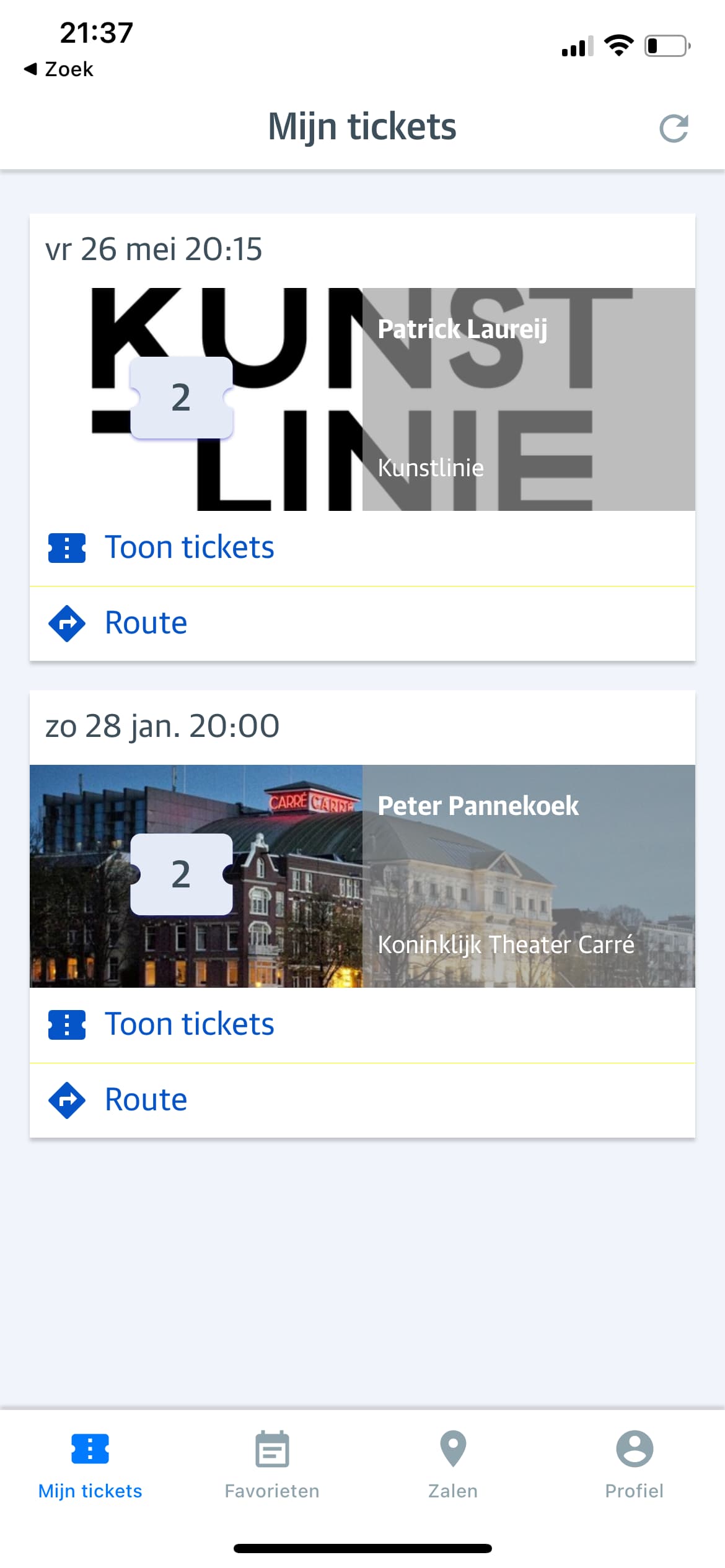
Task: Open Route to Kunstlinie
Action: click(146, 624)
